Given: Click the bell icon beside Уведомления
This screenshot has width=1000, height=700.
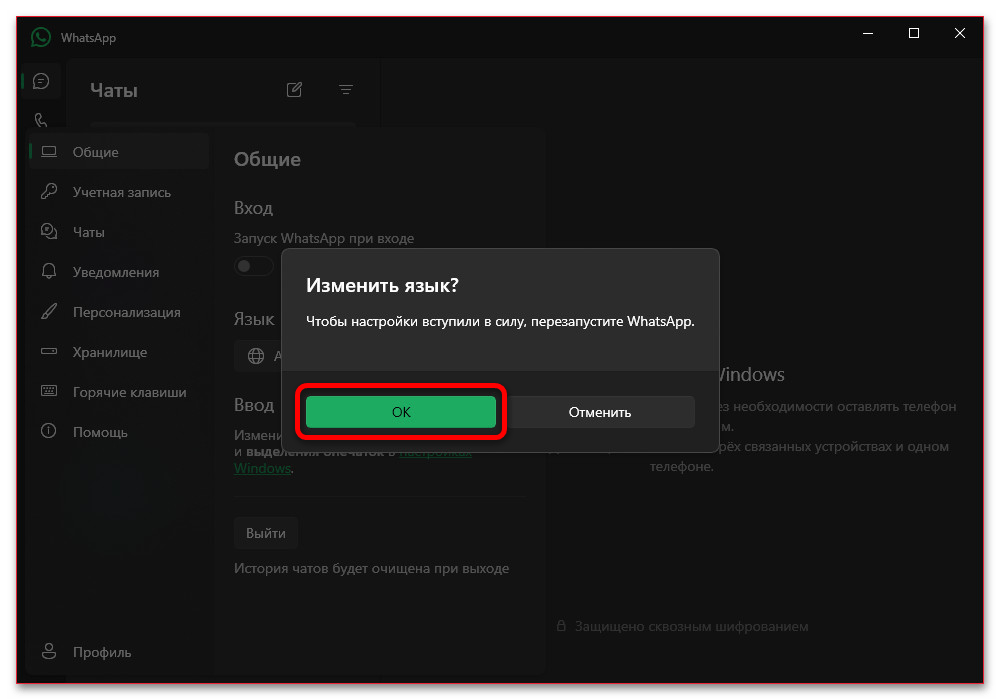Looking at the screenshot, I should click(49, 271).
